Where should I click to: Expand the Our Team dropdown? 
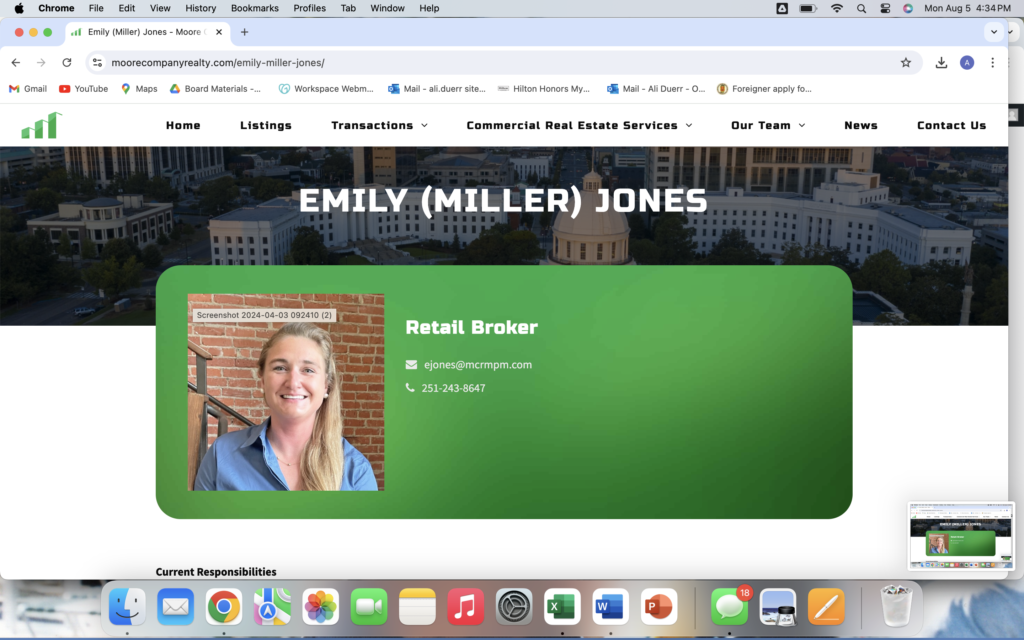[x=767, y=126]
